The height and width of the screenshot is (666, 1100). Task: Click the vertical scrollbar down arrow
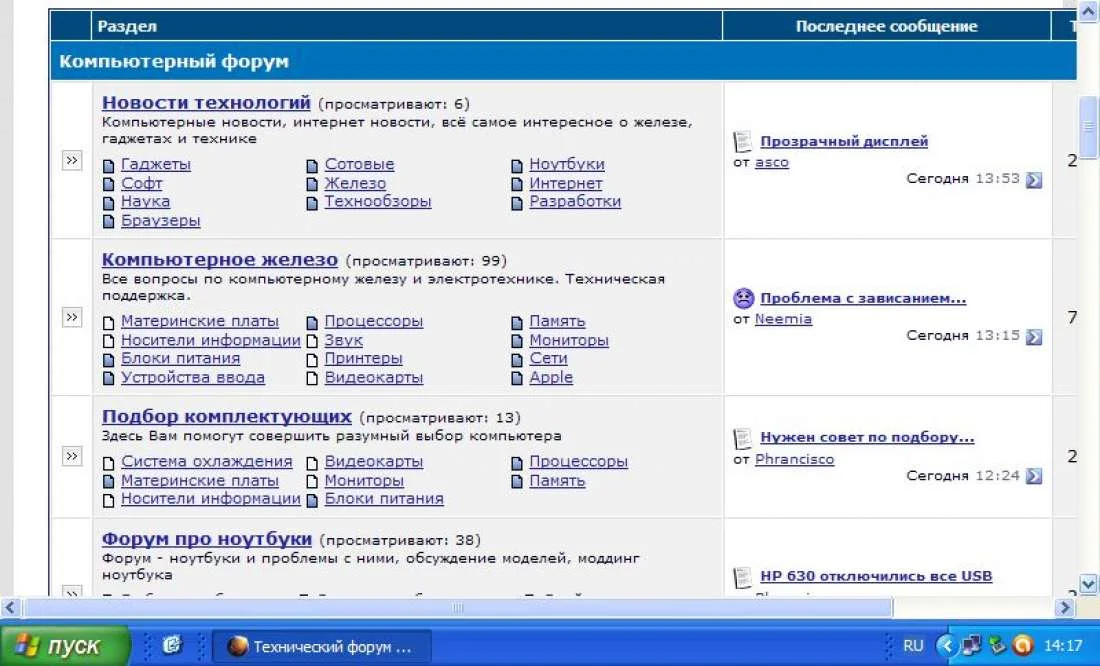pyautogui.click(x=1089, y=584)
